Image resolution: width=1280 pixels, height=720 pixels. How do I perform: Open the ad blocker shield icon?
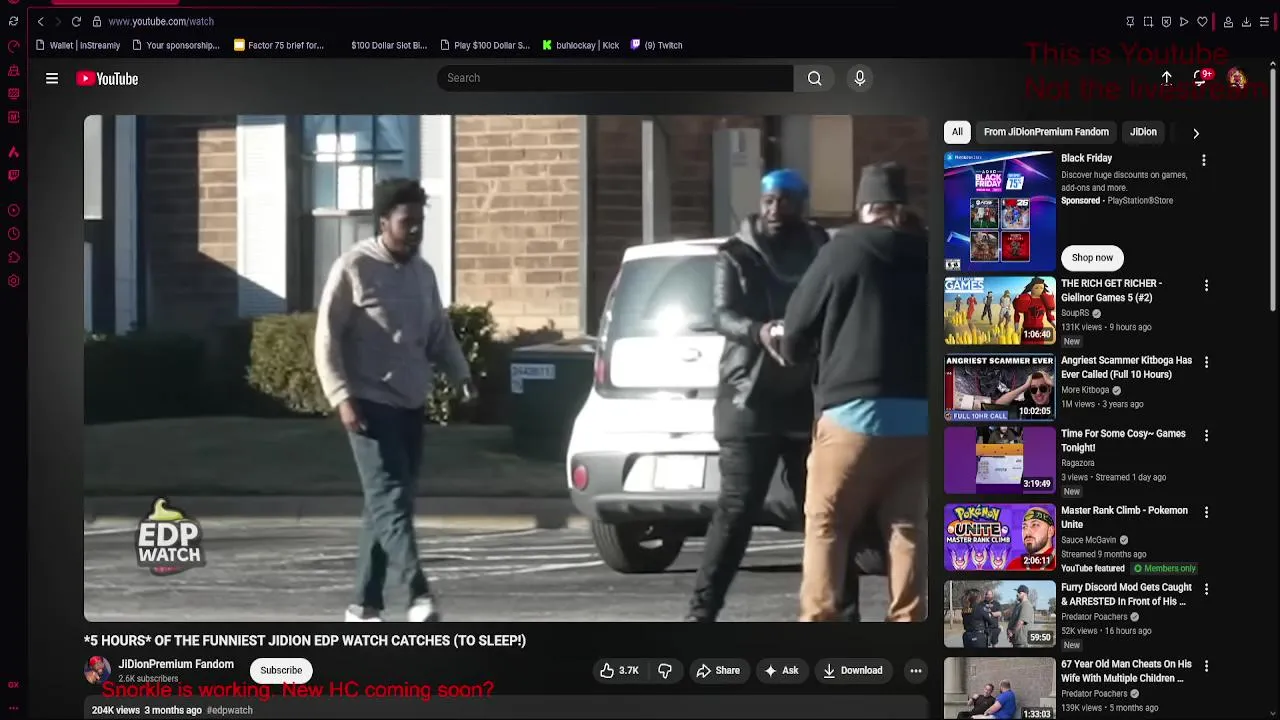[1166, 21]
